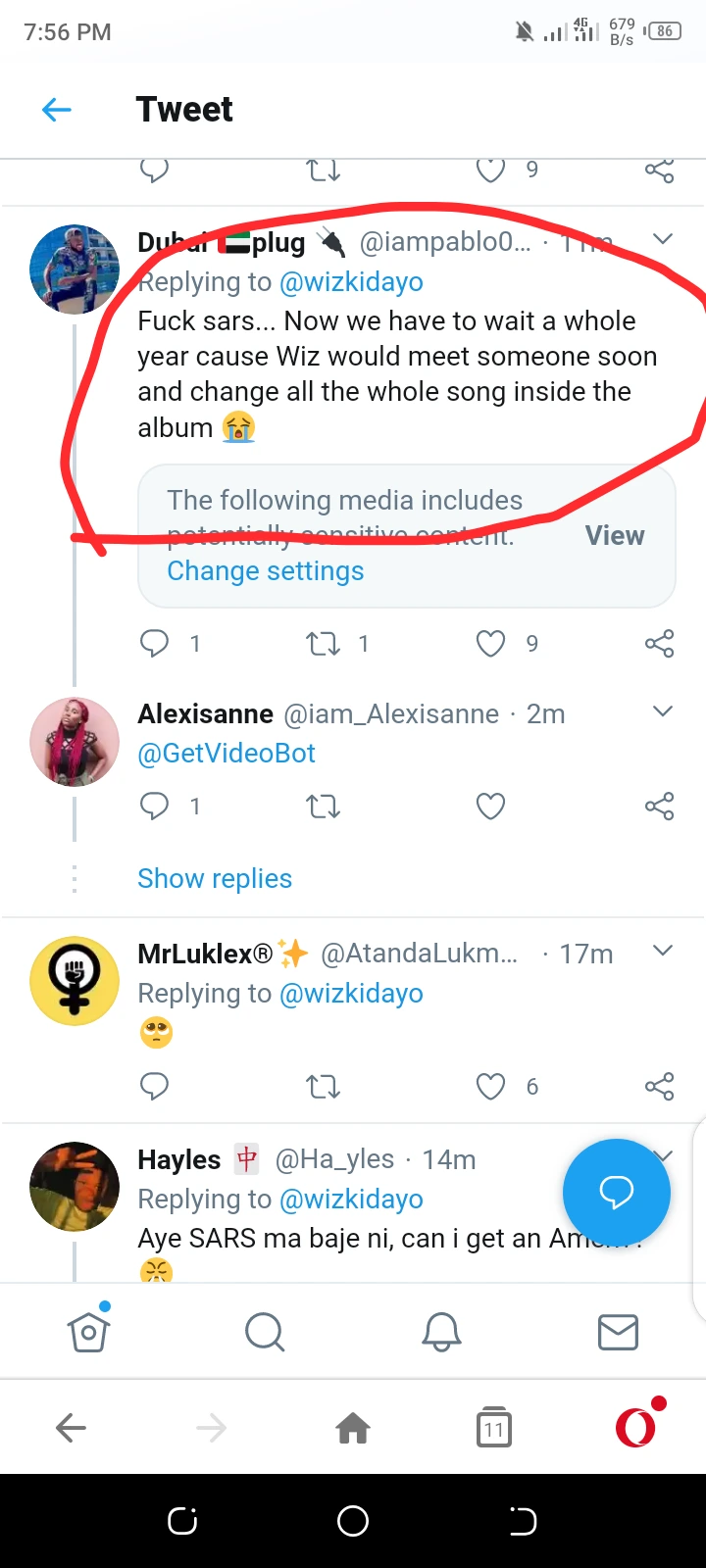Retweet the Dubai plug reply
Image resolution: width=706 pixels, height=1568 pixels.
(323, 643)
